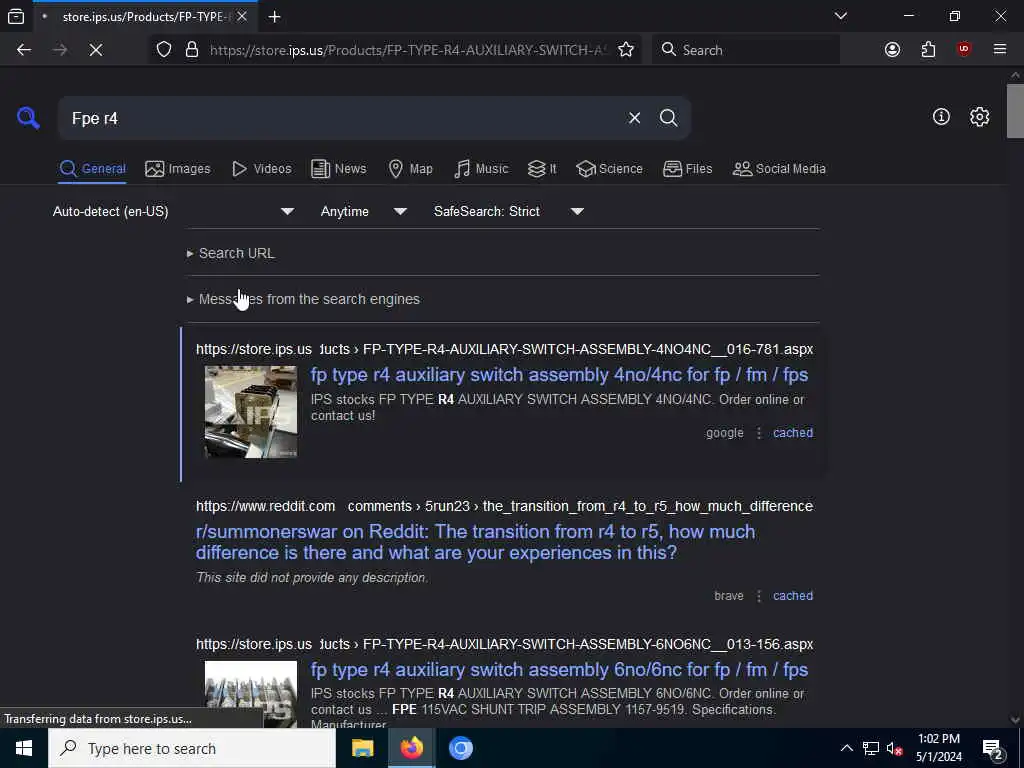Click the site padlock icon
This screenshot has height=768, width=1024.
tap(191, 50)
